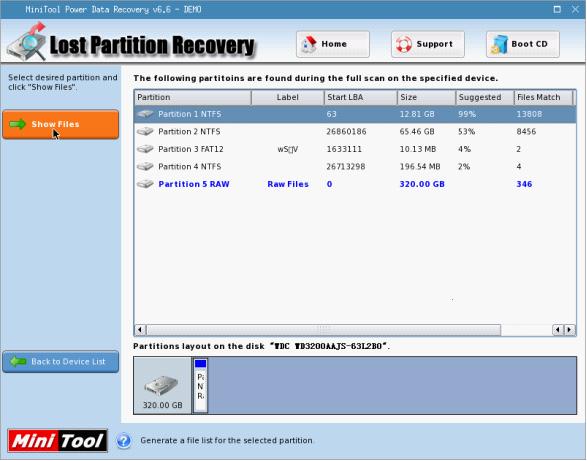Click the 10.13 MB size cell

tap(418, 149)
